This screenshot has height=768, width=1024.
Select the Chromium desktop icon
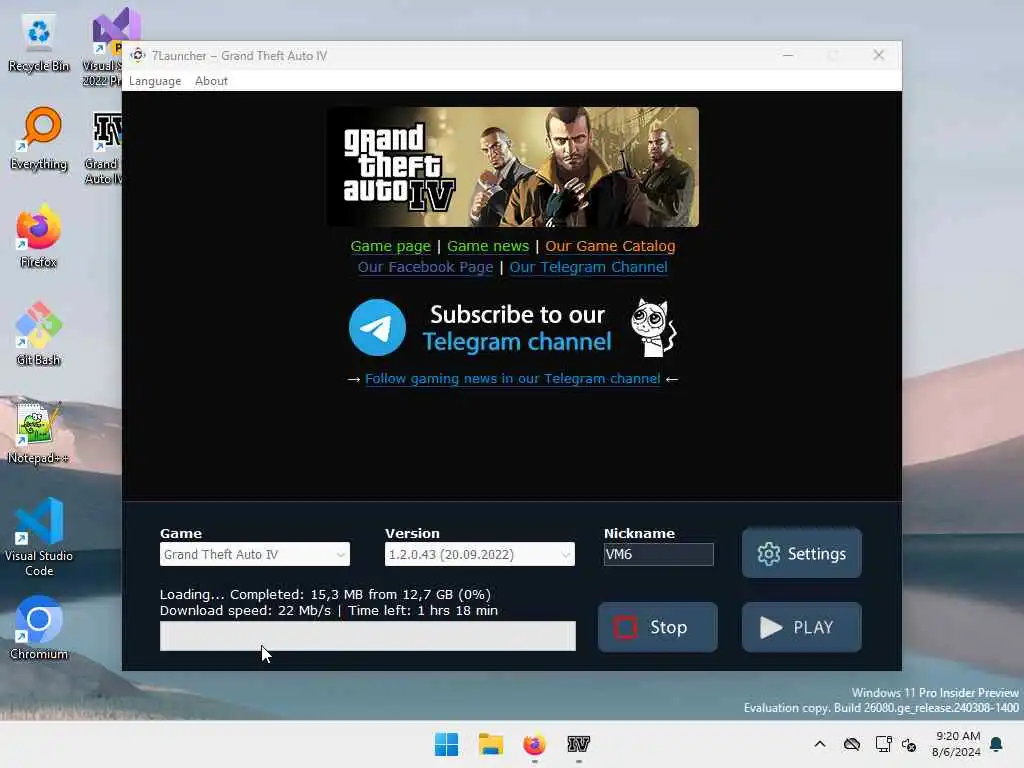(x=39, y=628)
